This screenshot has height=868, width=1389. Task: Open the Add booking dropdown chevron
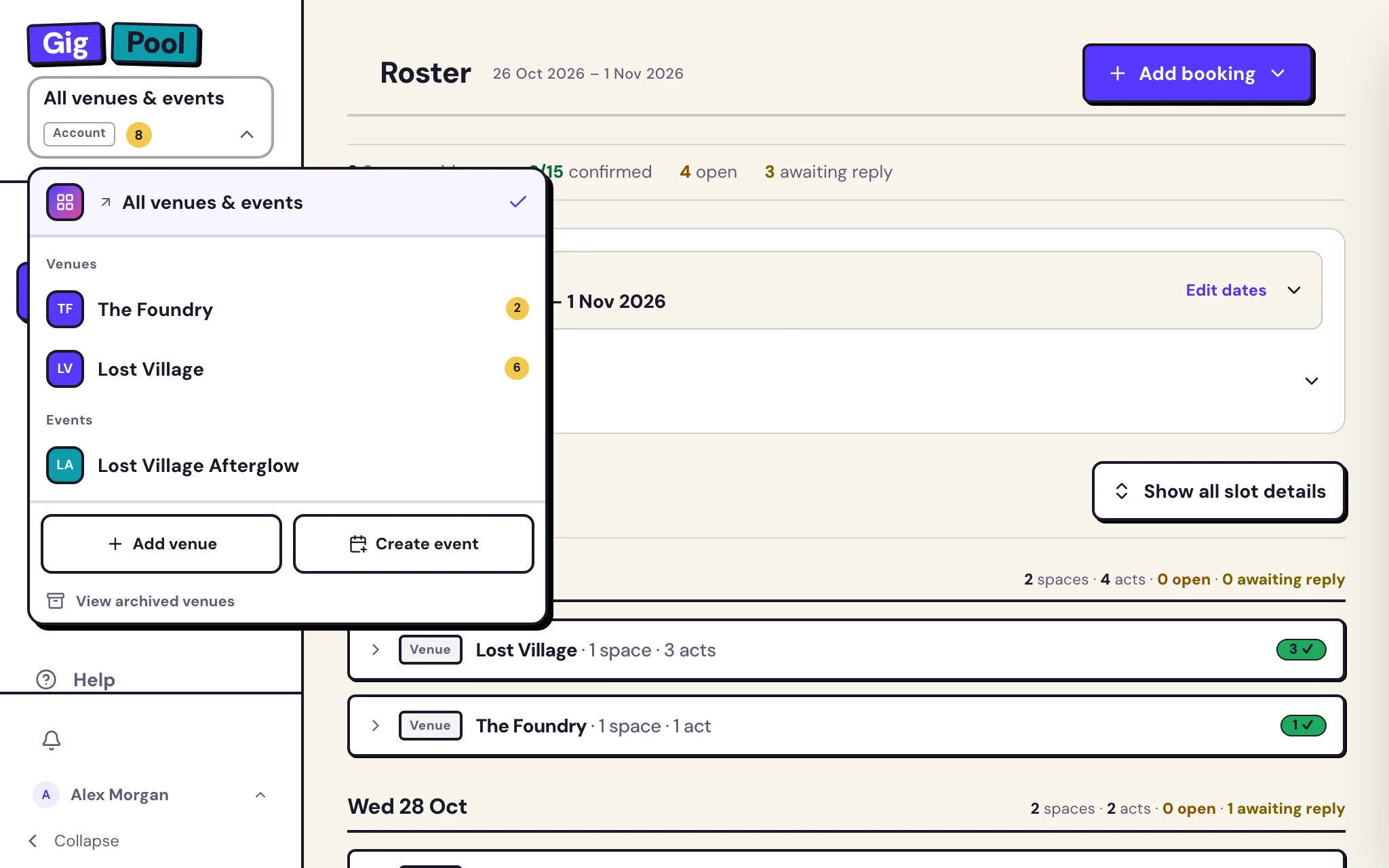pos(1278,73)
